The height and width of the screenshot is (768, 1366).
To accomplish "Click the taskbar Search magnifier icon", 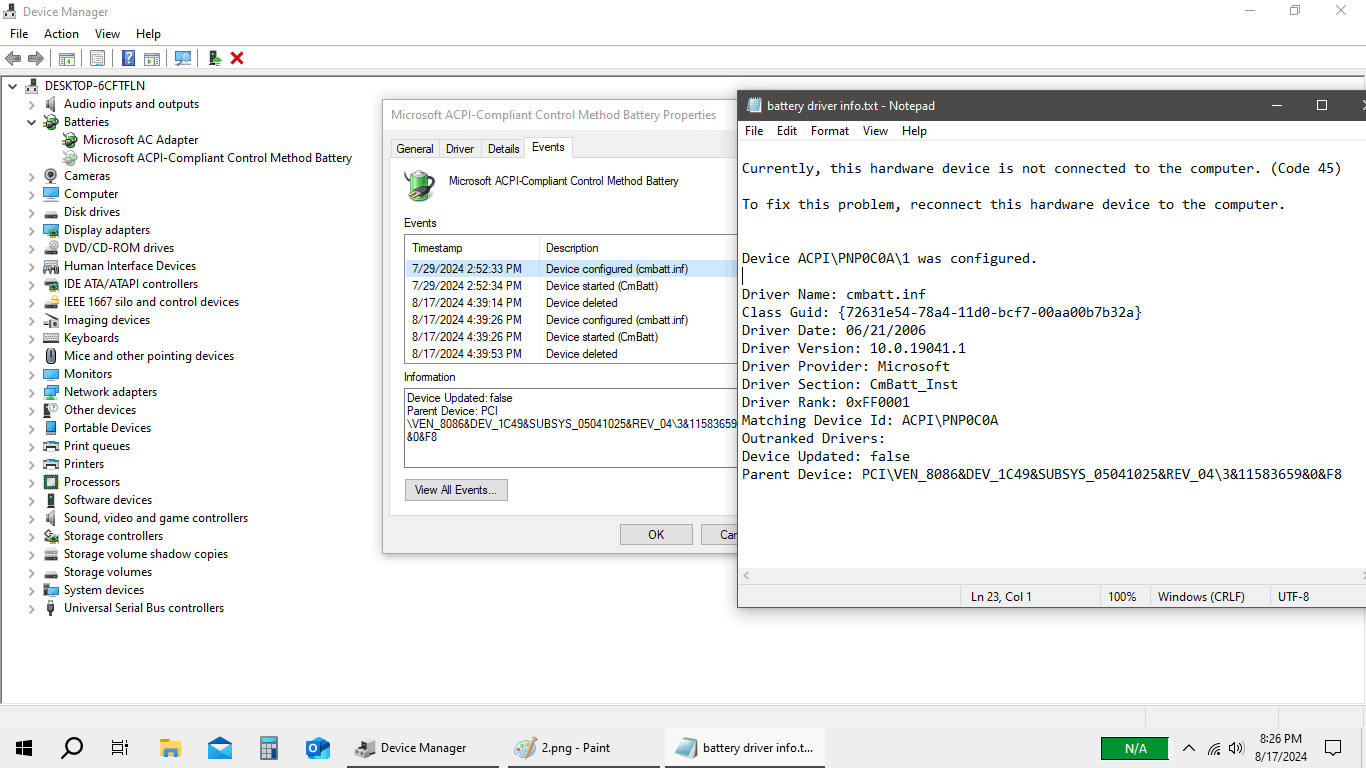I will pyautogui.click(x=72, y=748).
